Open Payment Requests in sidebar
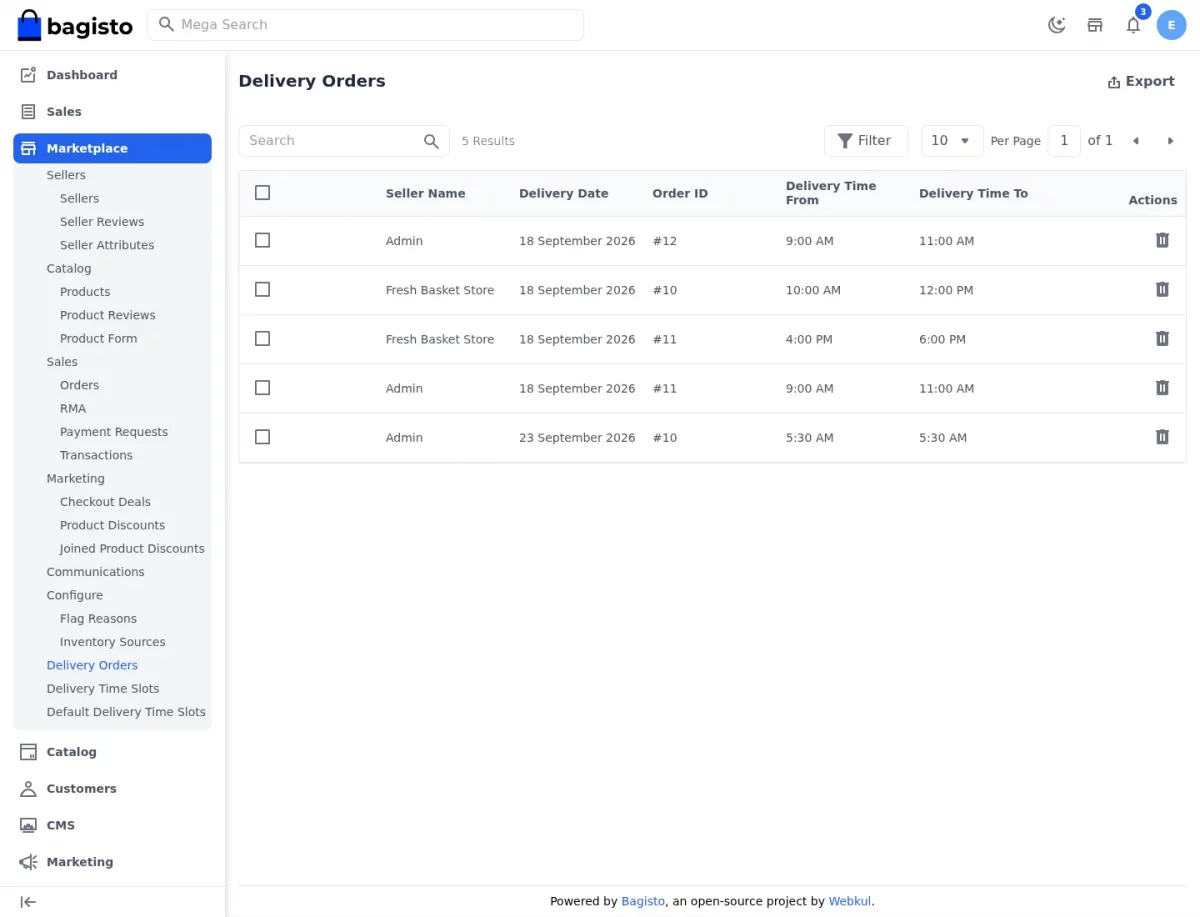Image resolution: width=1200 pixels, height=917 pixels. tap(114, 432)
